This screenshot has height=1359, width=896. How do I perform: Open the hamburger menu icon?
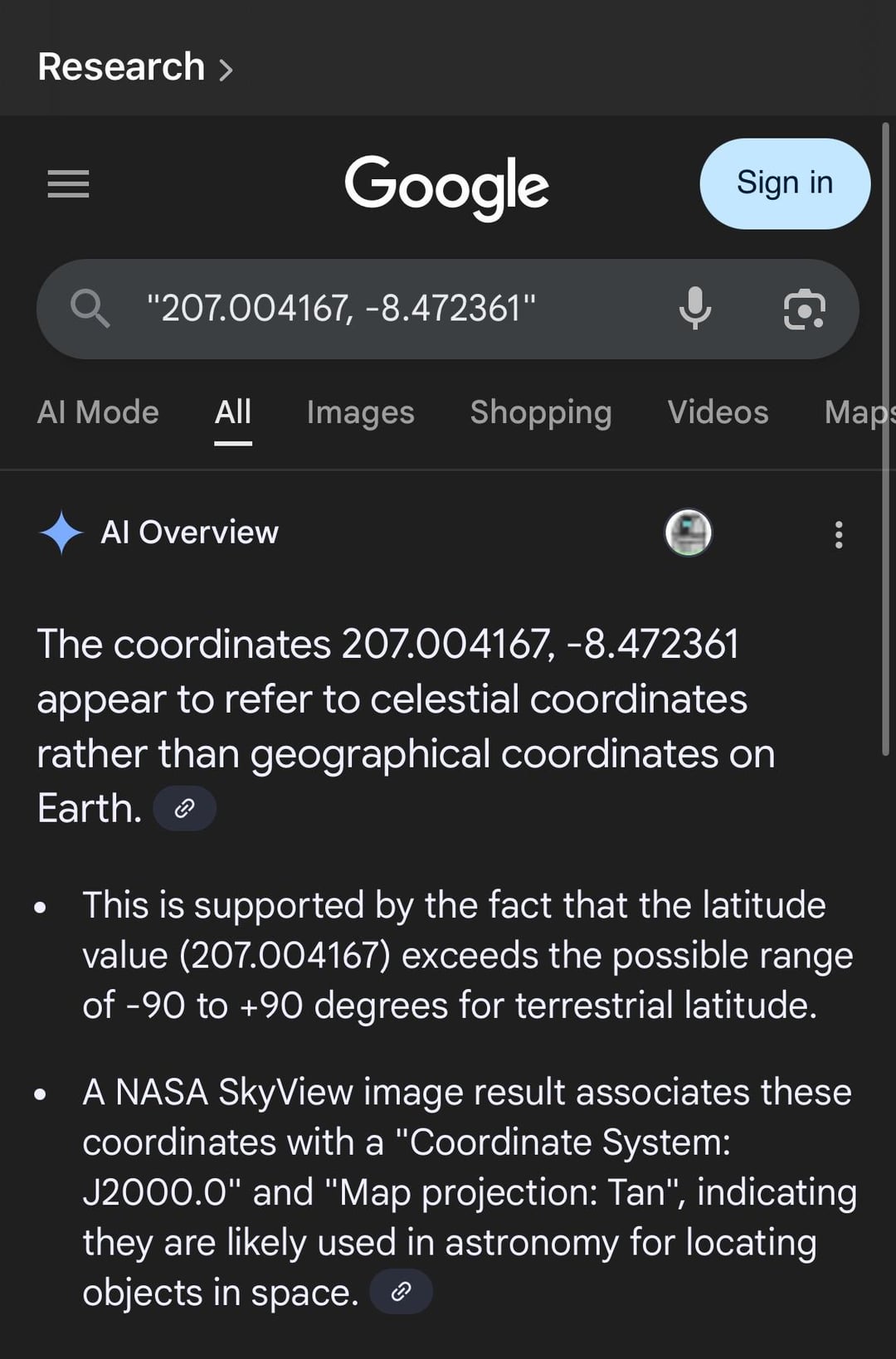pyautogui.click(x=68, y=184)
